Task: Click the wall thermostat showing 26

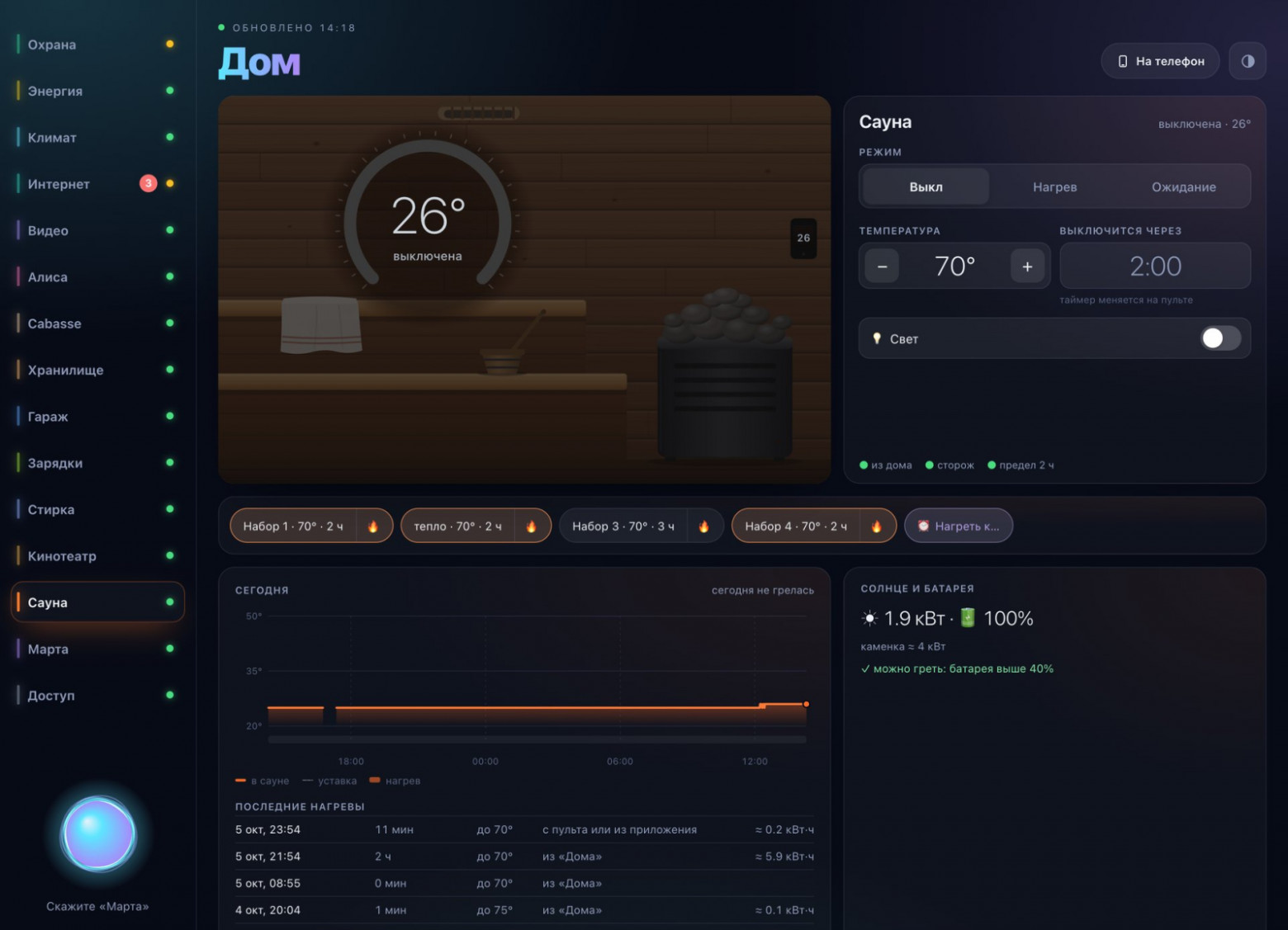Action: [803, 238]
